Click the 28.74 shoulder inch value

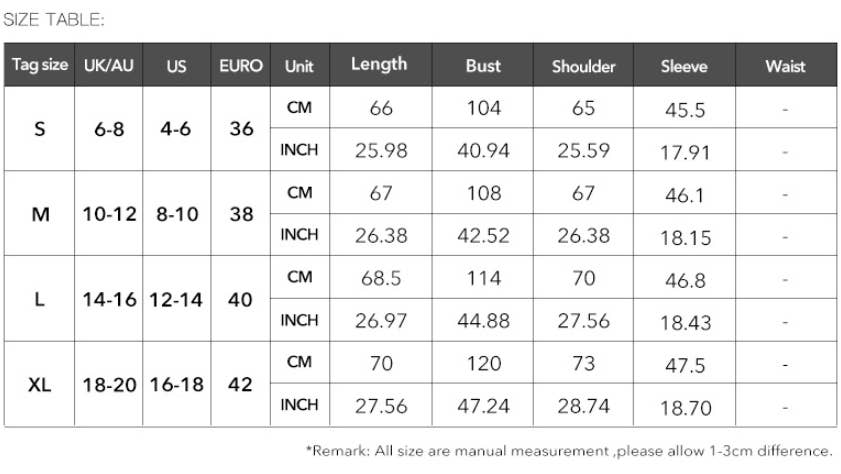click(x=583, y=406)
